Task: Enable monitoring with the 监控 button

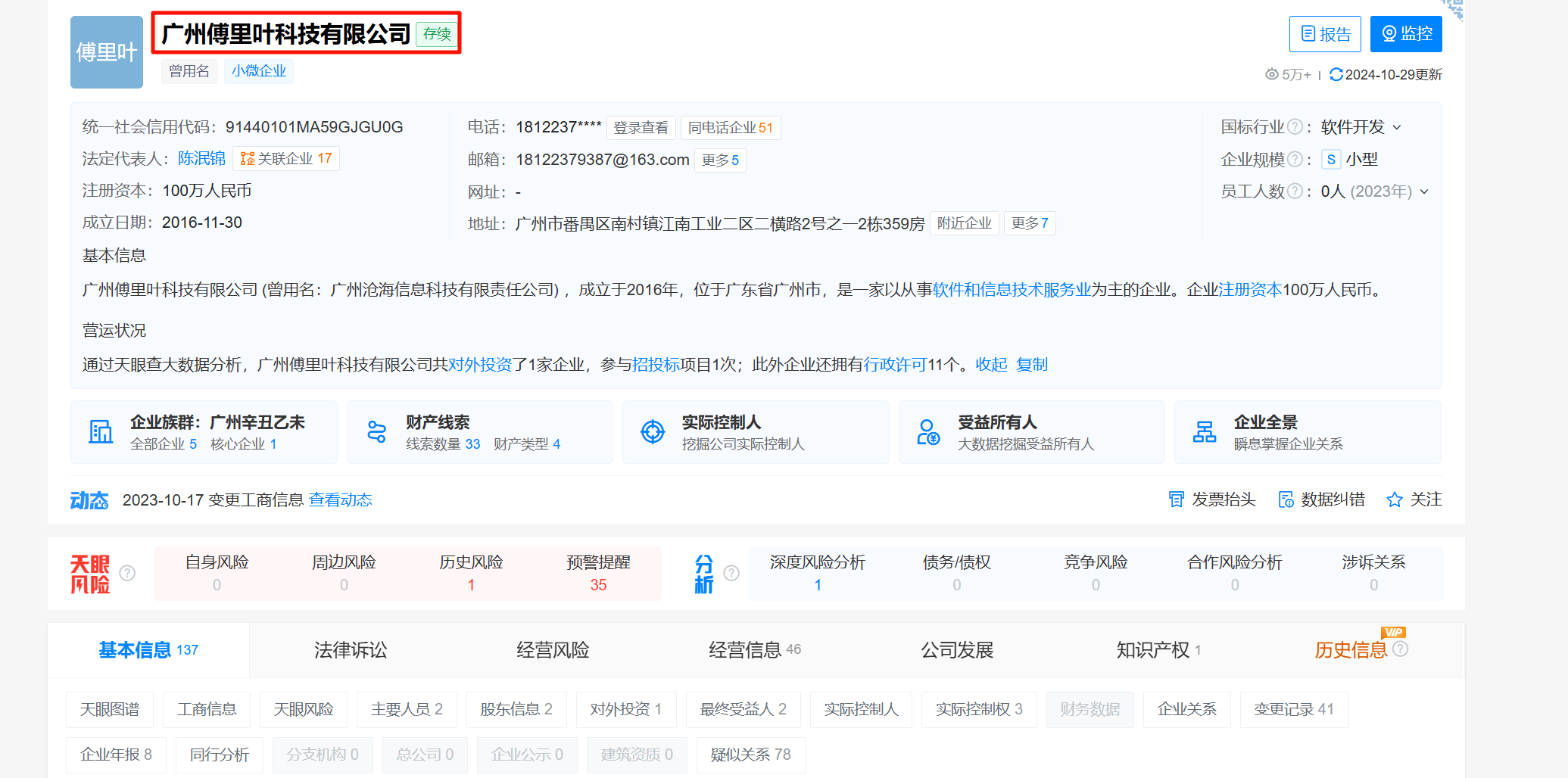Action: coord(1405,34)
